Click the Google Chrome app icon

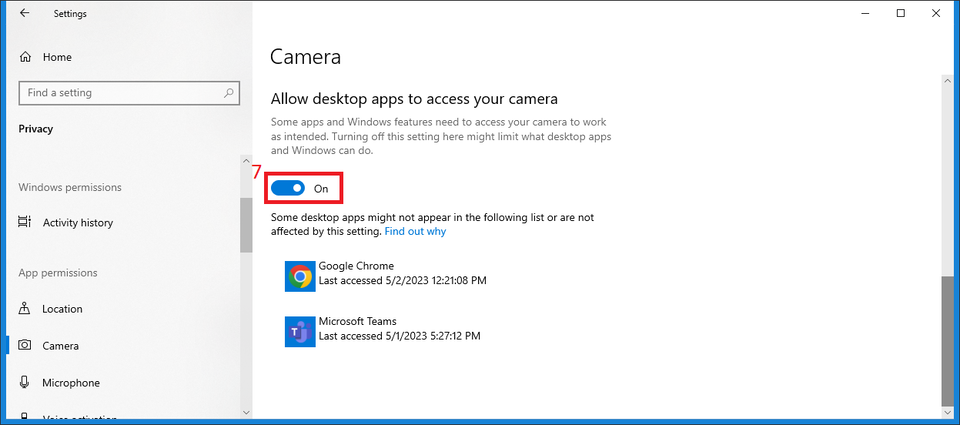(x=300, y=274)
